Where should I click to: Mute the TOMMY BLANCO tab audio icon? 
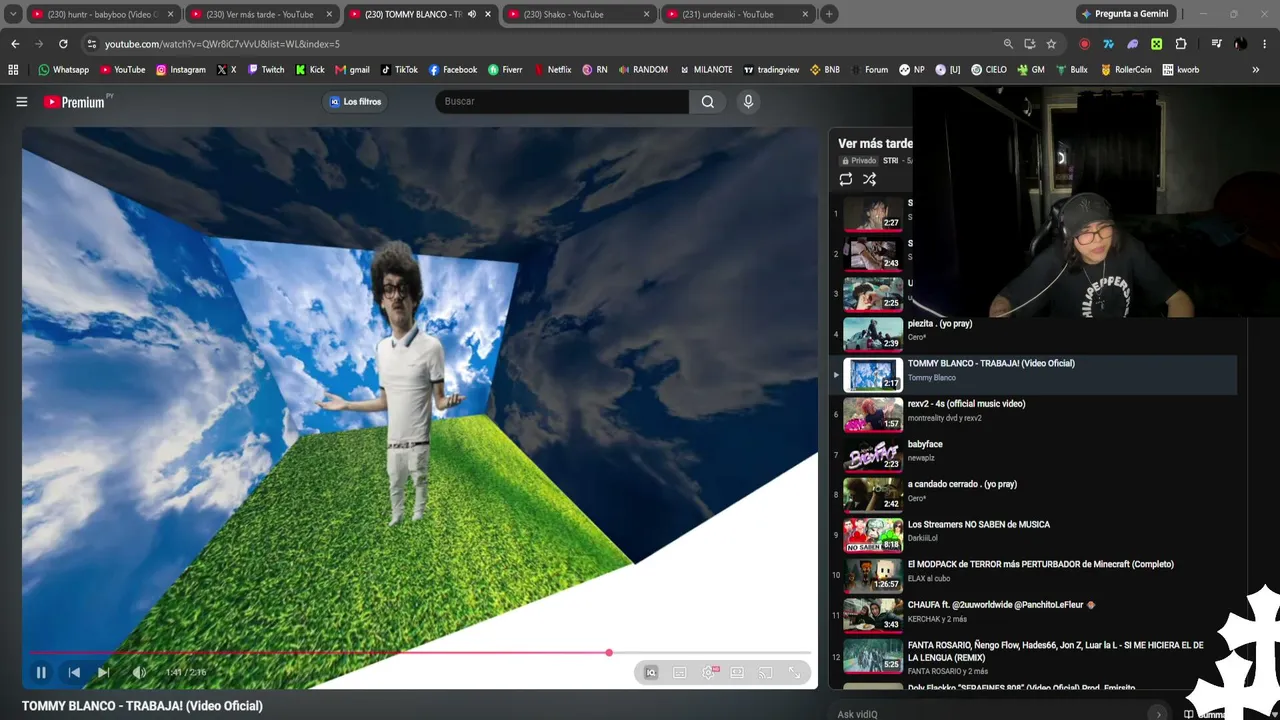pyautogui.click(x=471, y=14)
